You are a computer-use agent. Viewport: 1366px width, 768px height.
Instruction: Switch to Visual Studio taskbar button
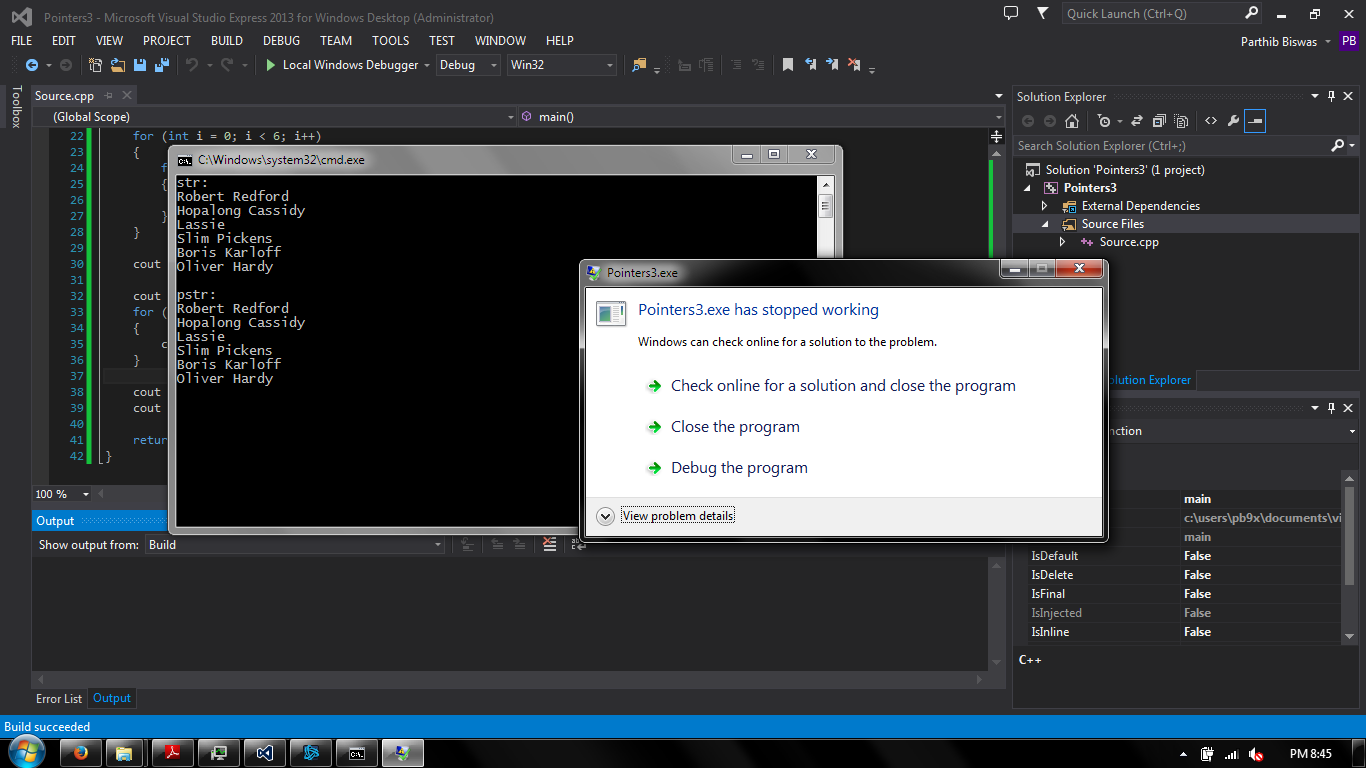pyautogui.click(x=264, y=753)
